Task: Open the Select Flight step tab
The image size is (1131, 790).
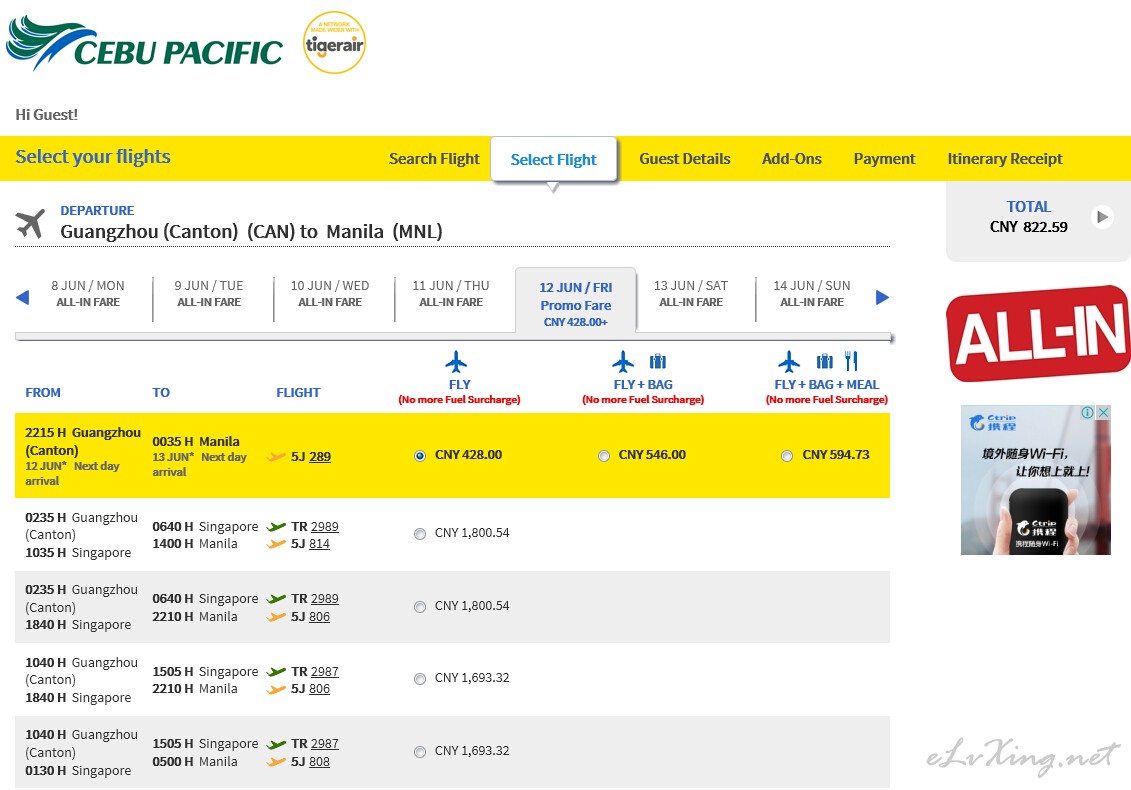Action: (553, 159)
